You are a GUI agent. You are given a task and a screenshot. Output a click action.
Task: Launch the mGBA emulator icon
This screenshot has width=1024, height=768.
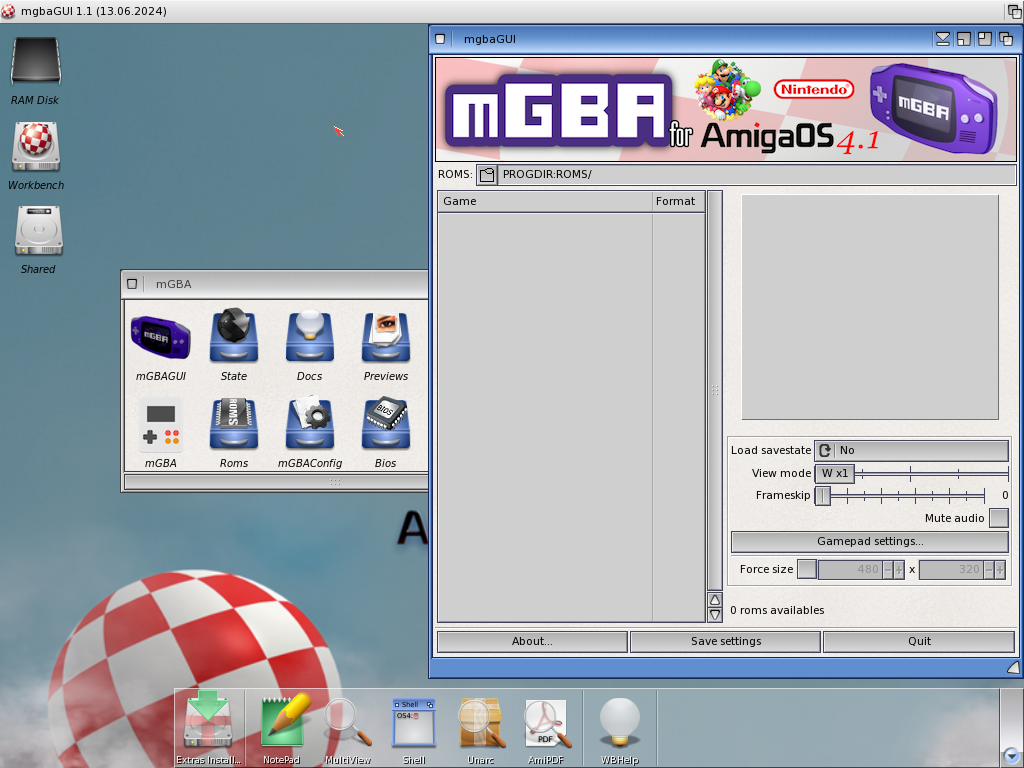point(160,426)
